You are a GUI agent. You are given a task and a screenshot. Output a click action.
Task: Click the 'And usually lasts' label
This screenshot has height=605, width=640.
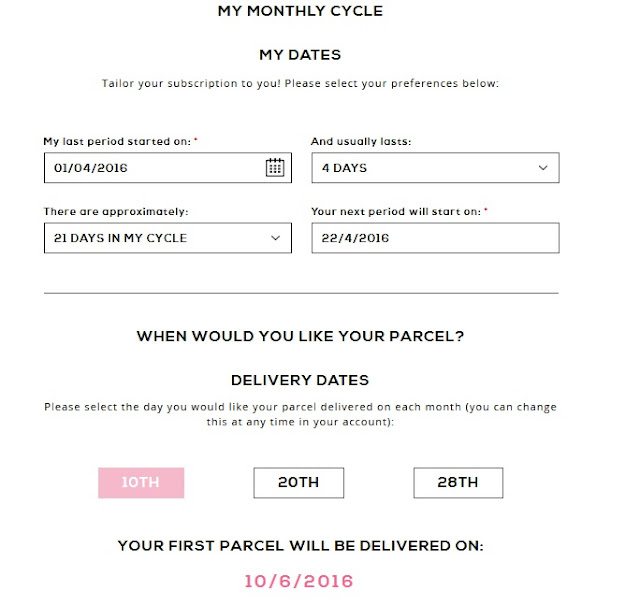(x=361, y=142)
